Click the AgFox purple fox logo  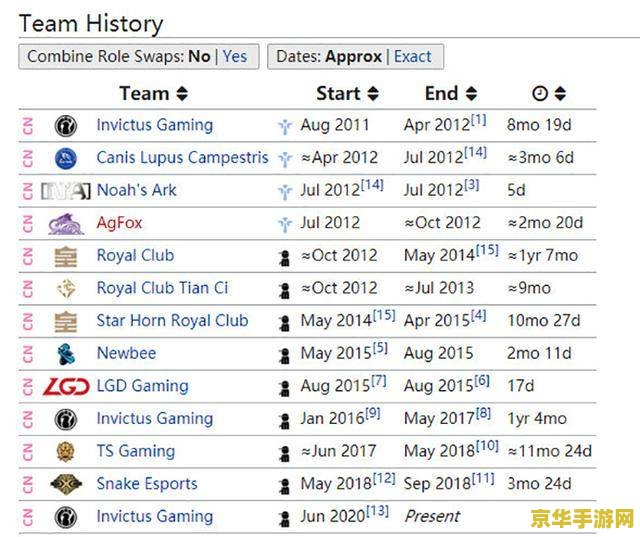(x=66, y=224)
